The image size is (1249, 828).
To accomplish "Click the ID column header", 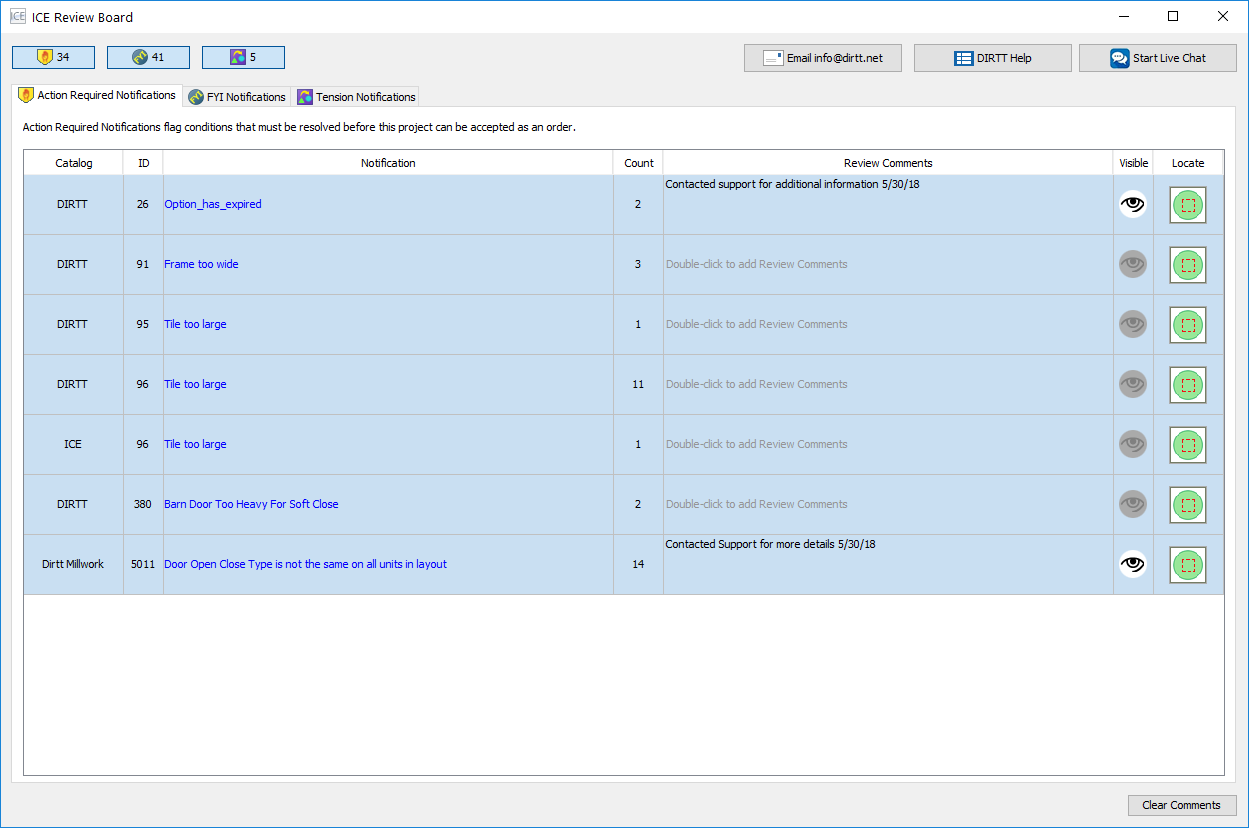I will pyautogui.click(x=143, y=163).
